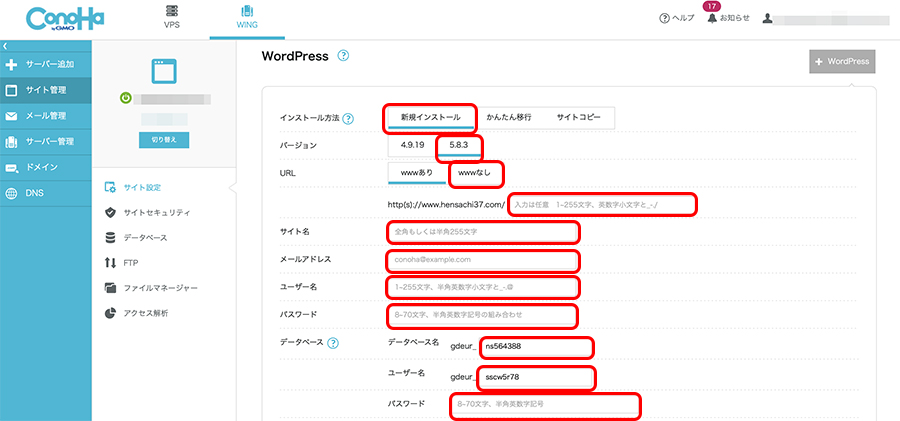The image size is (900, 421).
Task: Open ドメイン in the sidebar
Action: (x=45, y=167)
